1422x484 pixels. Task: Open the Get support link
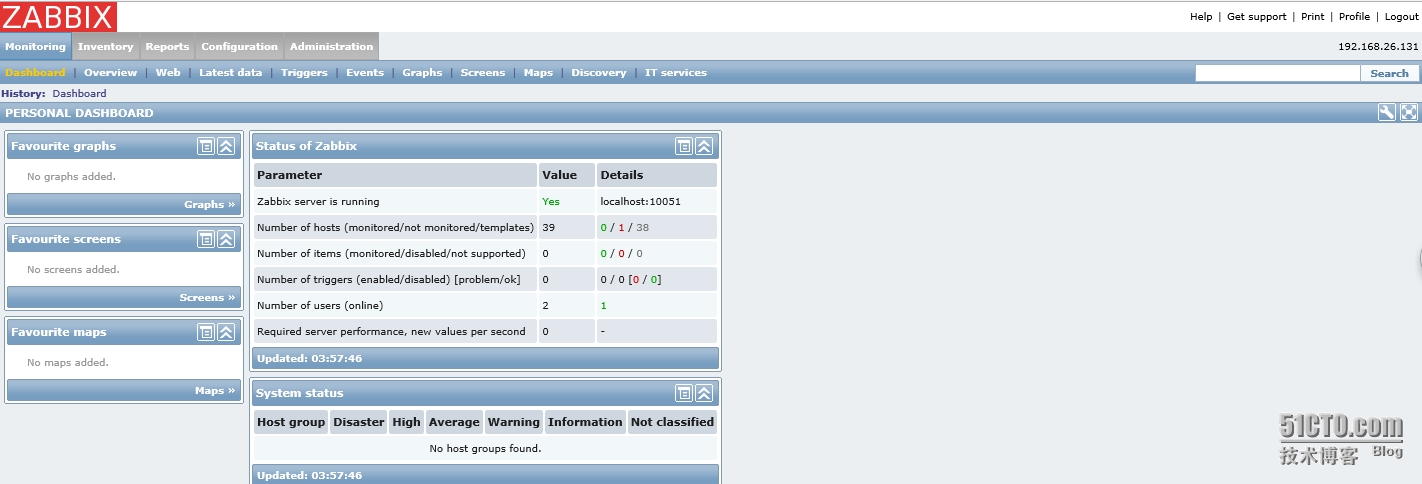(1257, 17)
